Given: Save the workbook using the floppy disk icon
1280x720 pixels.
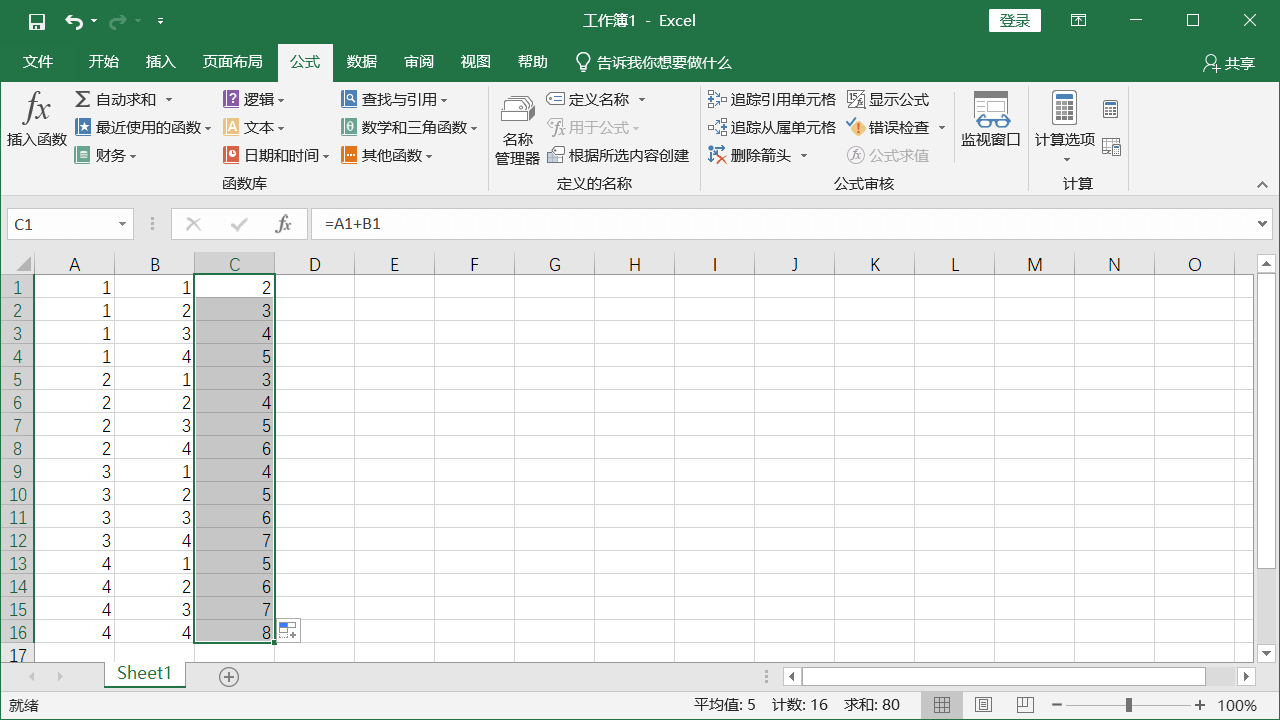Looking at the screenshot, I should click(37, 21).
